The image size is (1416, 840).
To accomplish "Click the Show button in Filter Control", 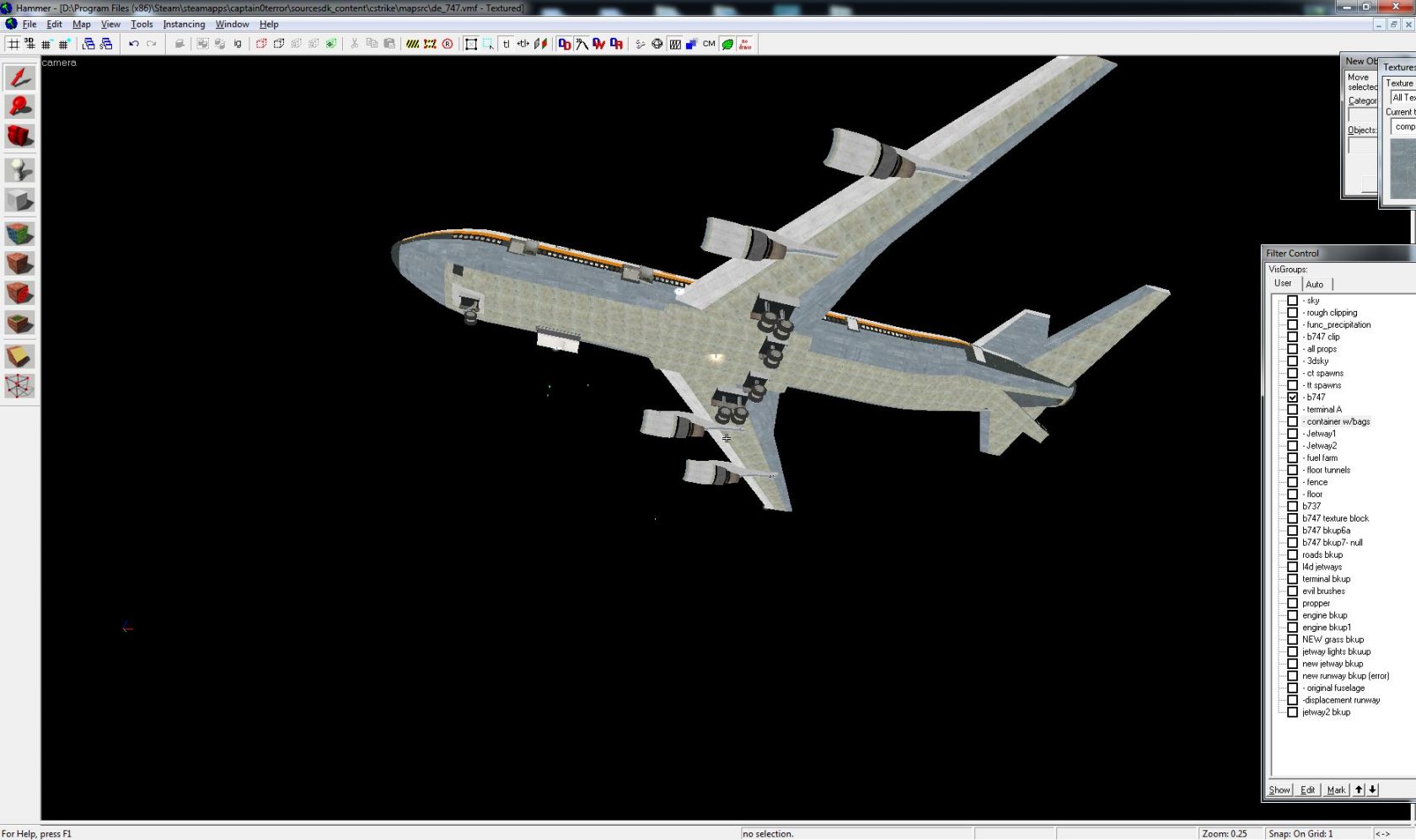I will [1279, 789].
